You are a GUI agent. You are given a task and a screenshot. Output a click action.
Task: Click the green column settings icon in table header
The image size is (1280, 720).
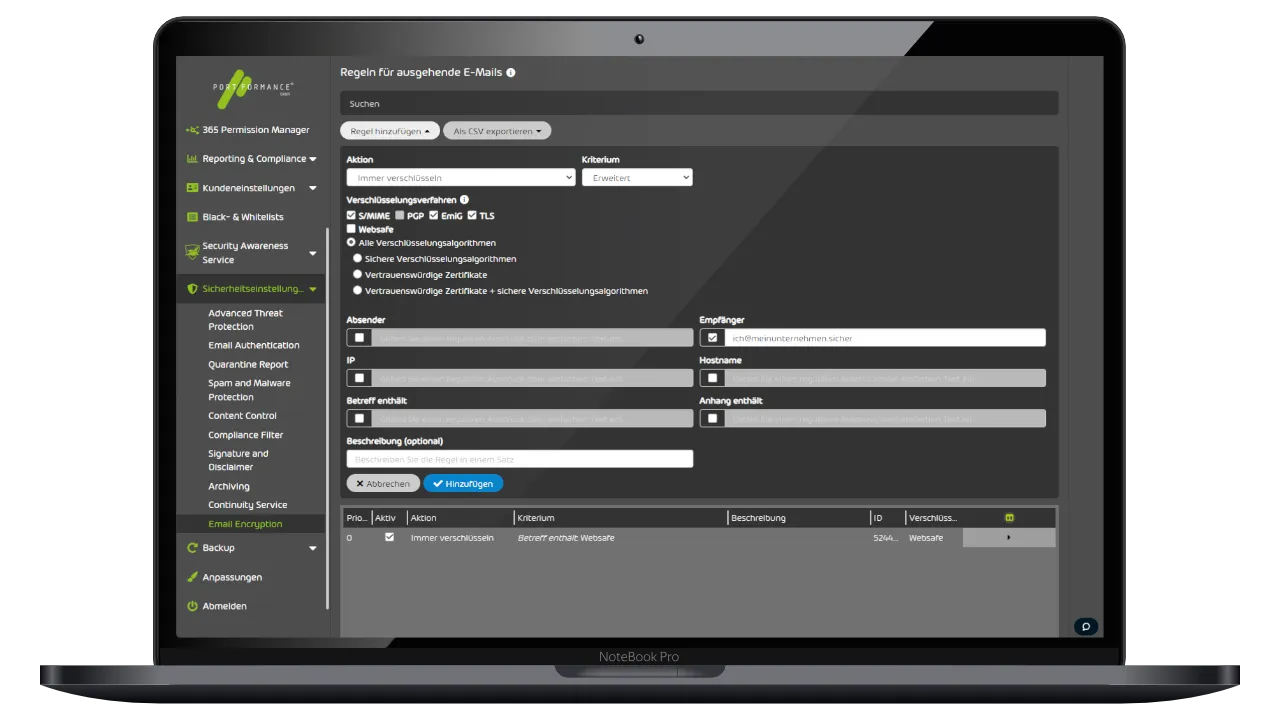1009,518
